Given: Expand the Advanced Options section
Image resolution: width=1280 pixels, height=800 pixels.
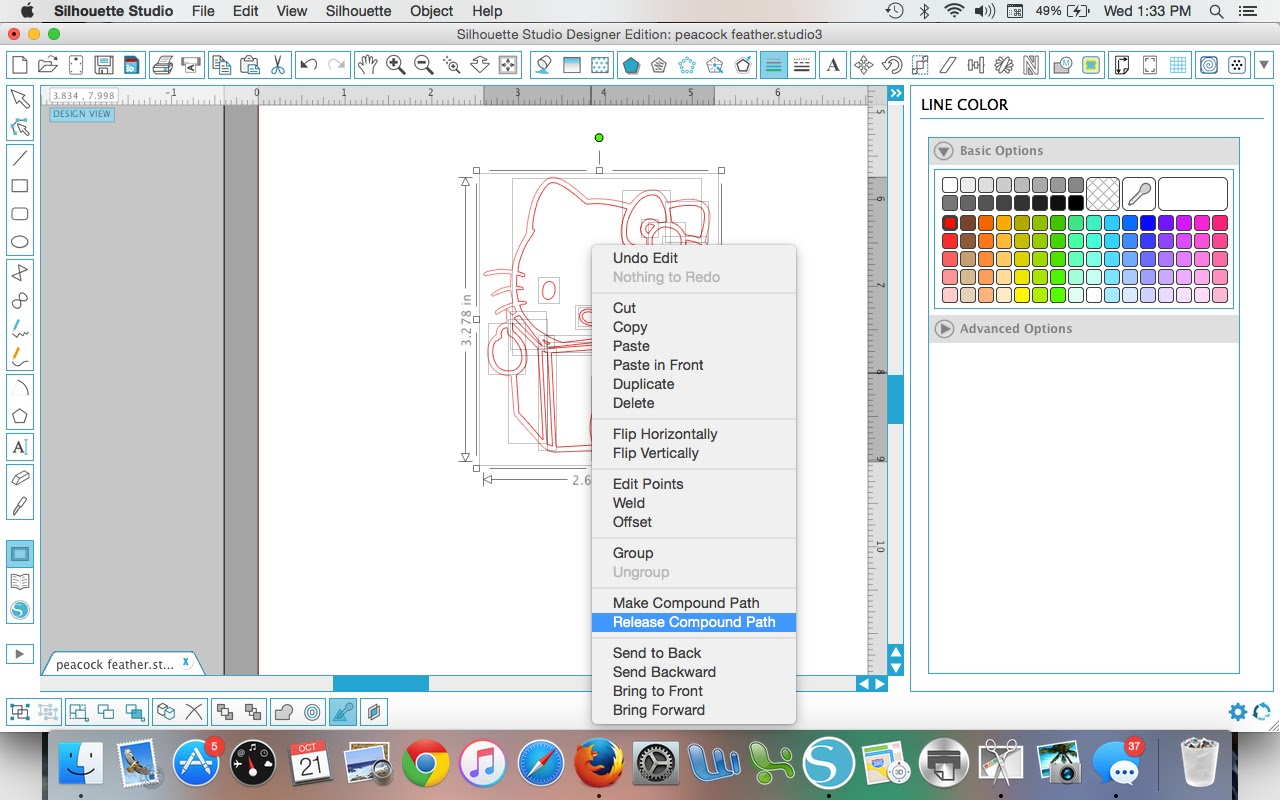Looking at the screenshot, I should 943,328.
